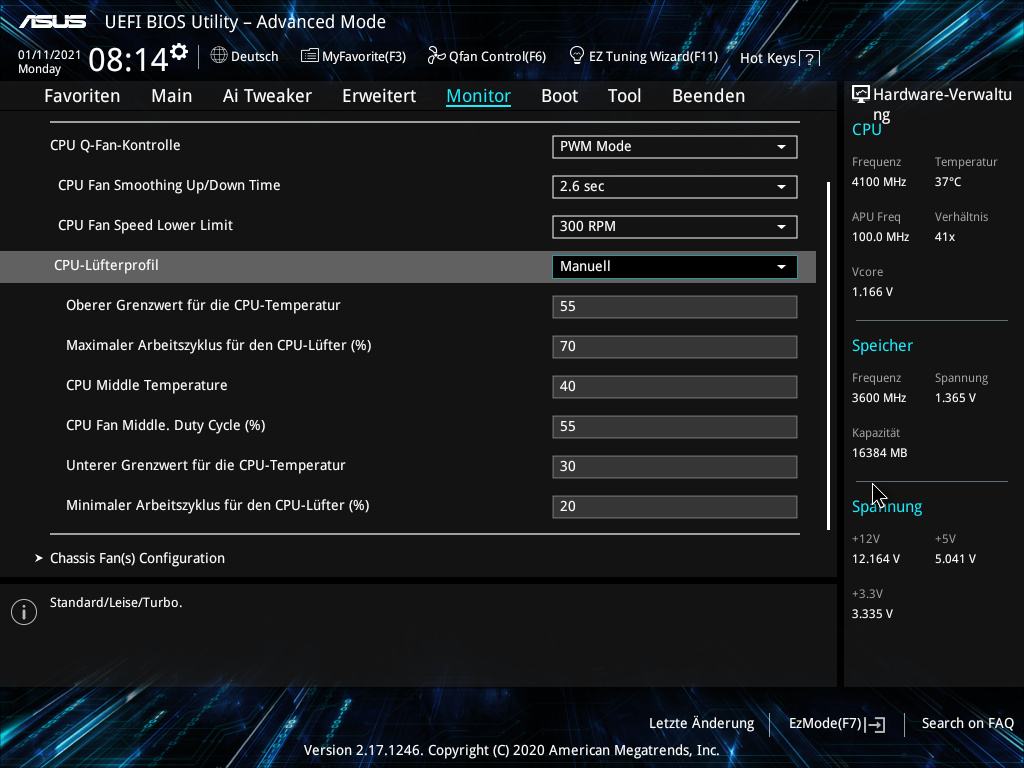The width and height of the screenshot is (1024, 768).
Task: Select the CPU-Lüfterprofil row label
Action: pyautogui.click(x=106, y=265)
